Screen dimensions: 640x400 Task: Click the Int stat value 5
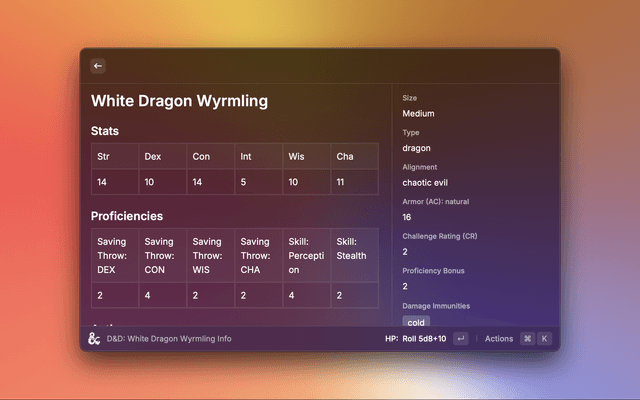243,183
